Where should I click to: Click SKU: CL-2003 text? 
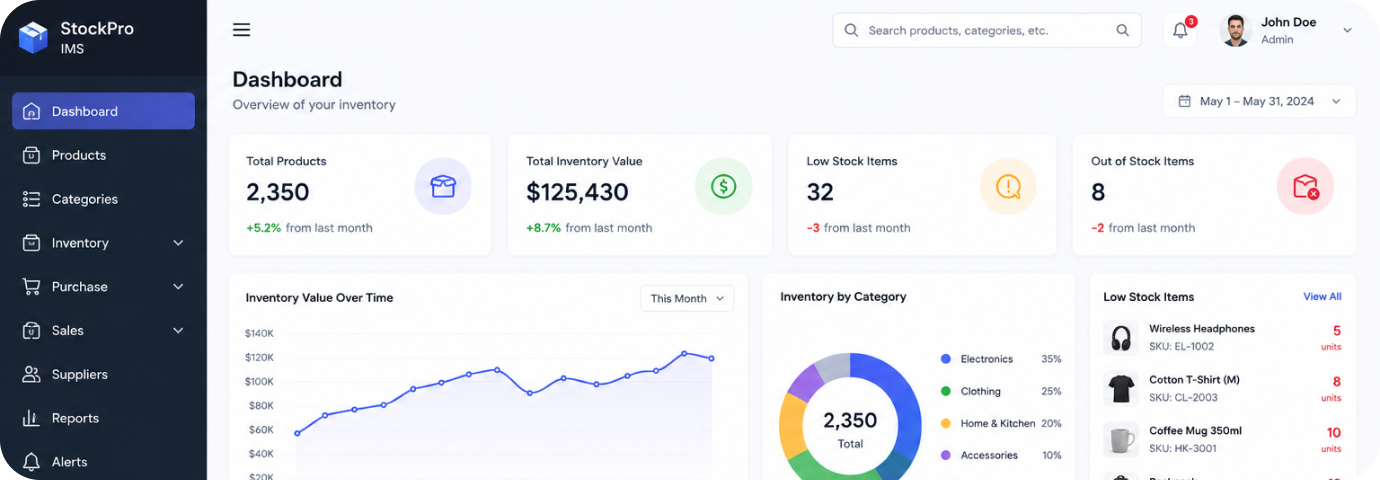1183,398
